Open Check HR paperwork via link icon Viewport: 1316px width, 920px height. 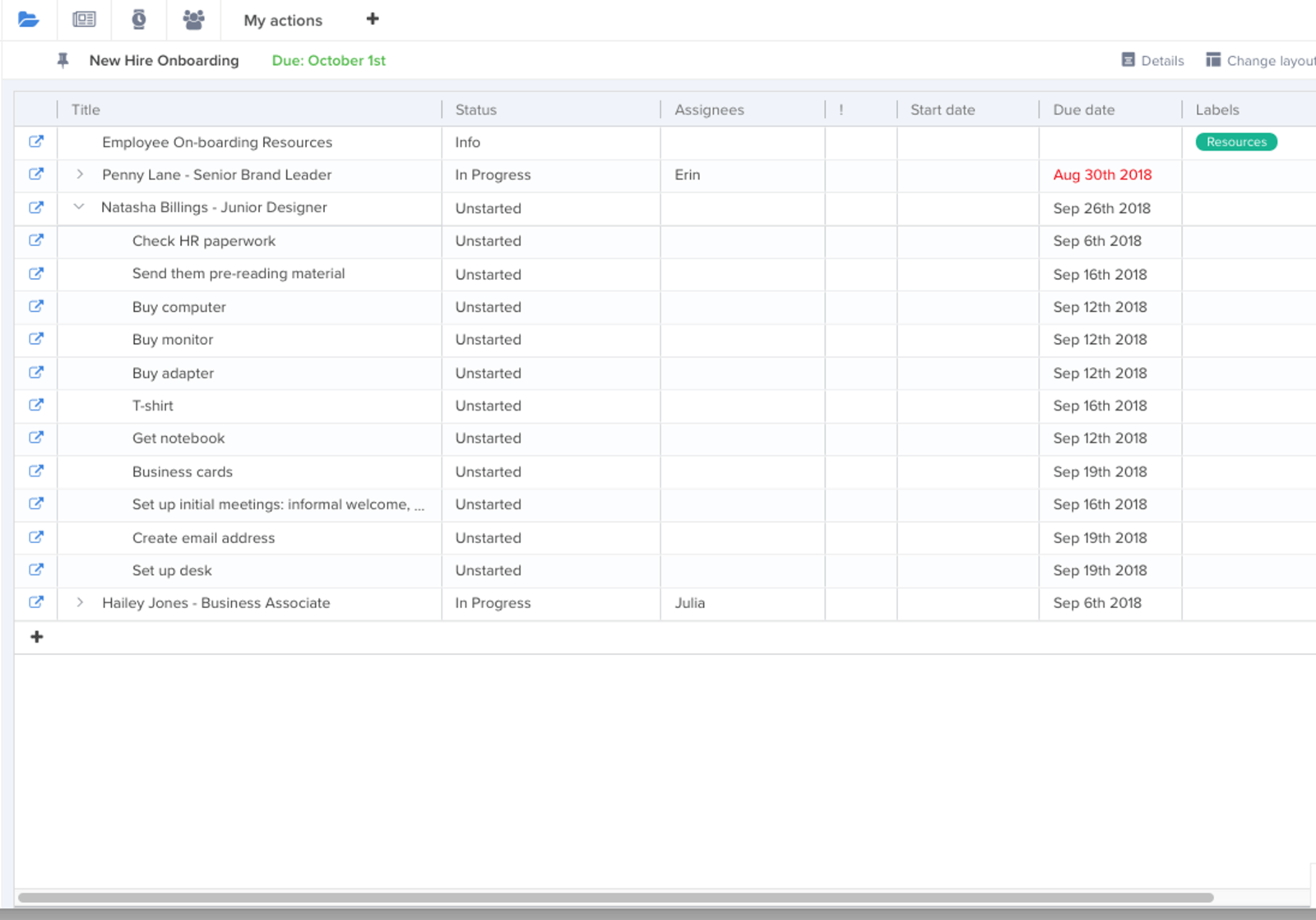36,240
